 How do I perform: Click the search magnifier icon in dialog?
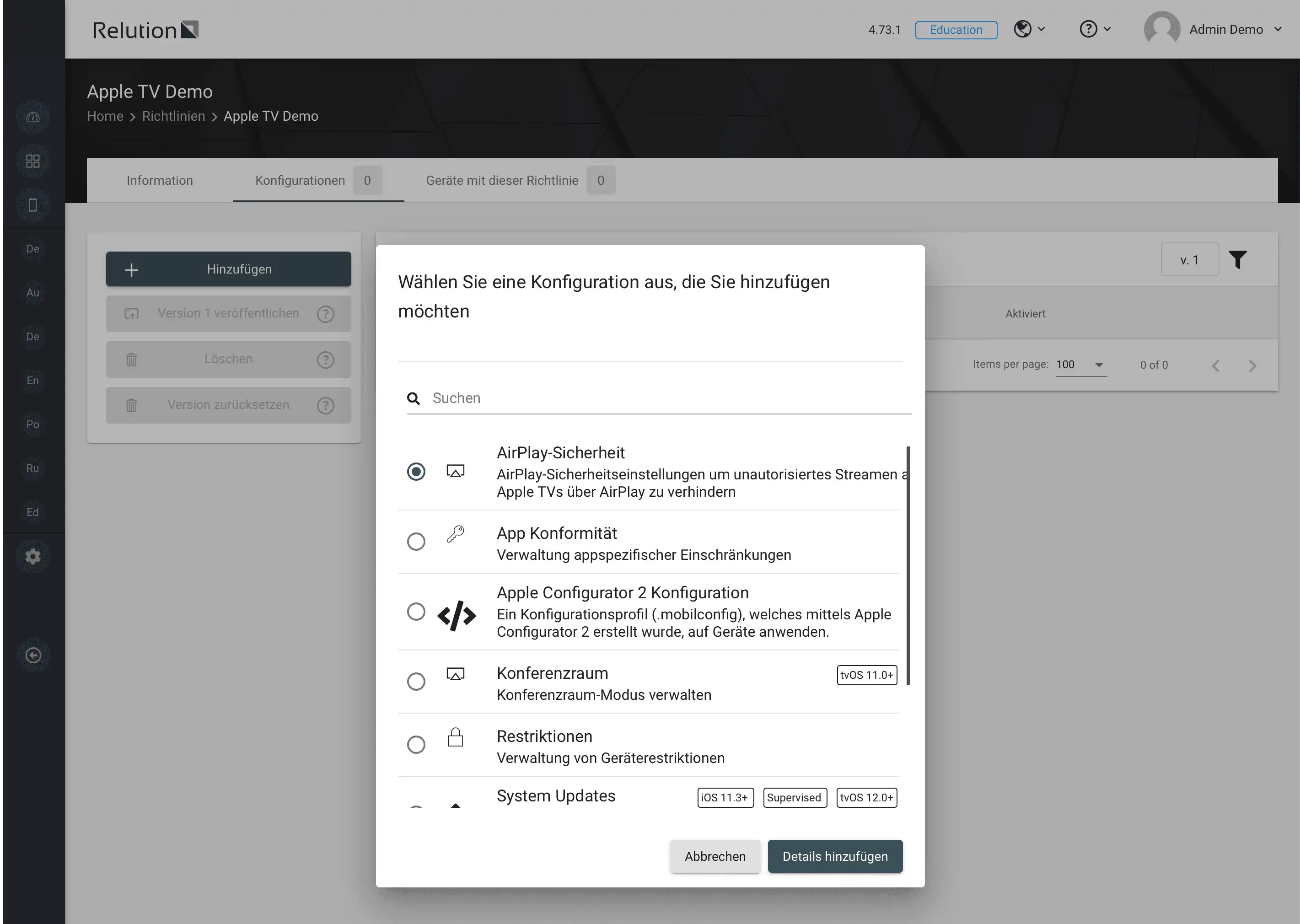coord(414,398)
